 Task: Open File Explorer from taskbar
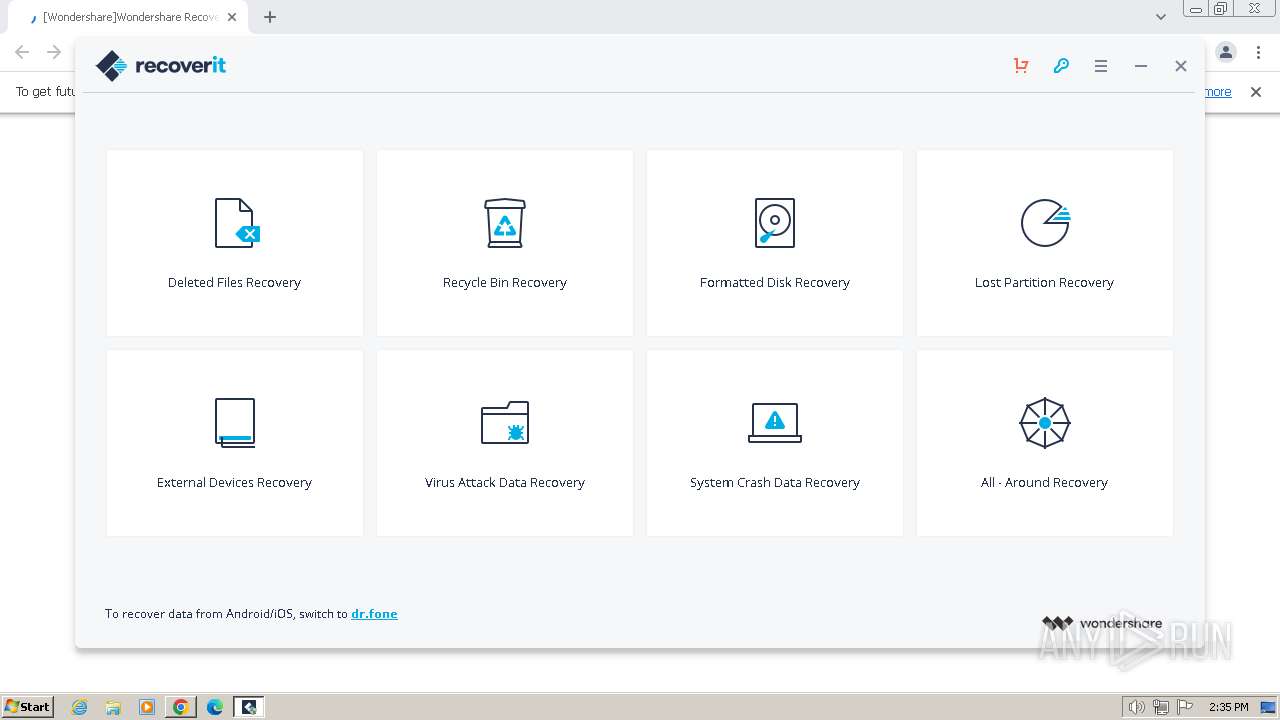[x=113, y=707]
